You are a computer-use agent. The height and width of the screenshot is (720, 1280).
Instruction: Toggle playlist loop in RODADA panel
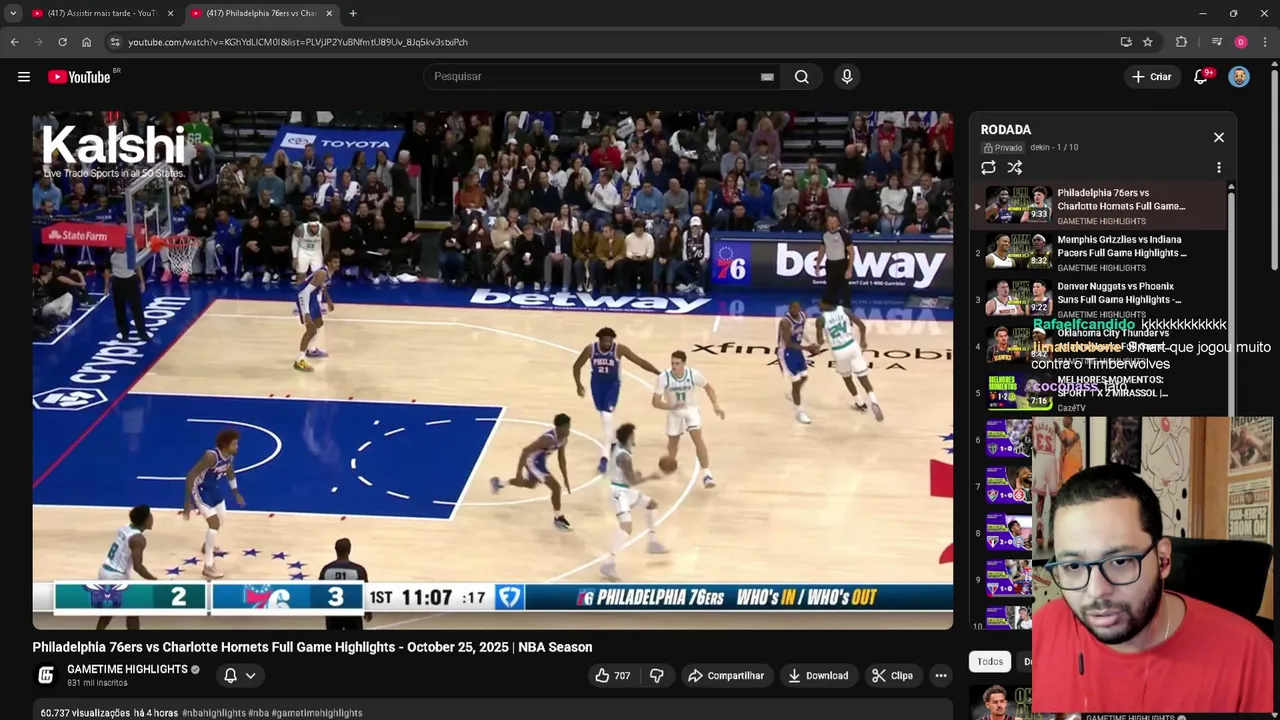(x=988, y=168)
